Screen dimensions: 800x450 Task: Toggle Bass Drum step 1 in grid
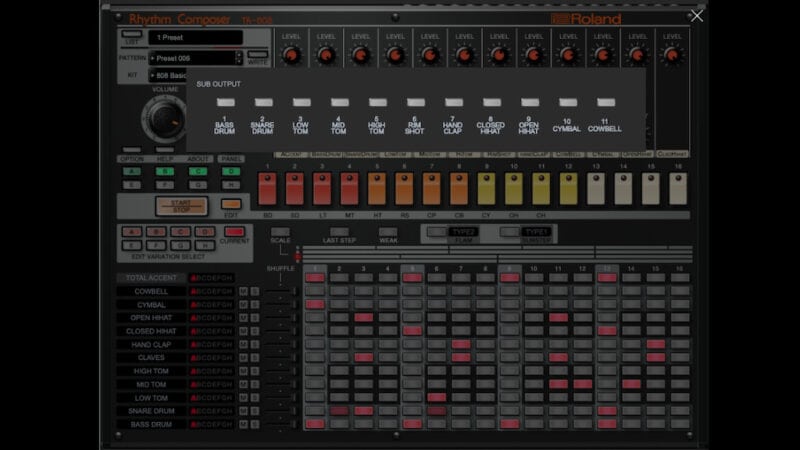[x=315, y=424]
